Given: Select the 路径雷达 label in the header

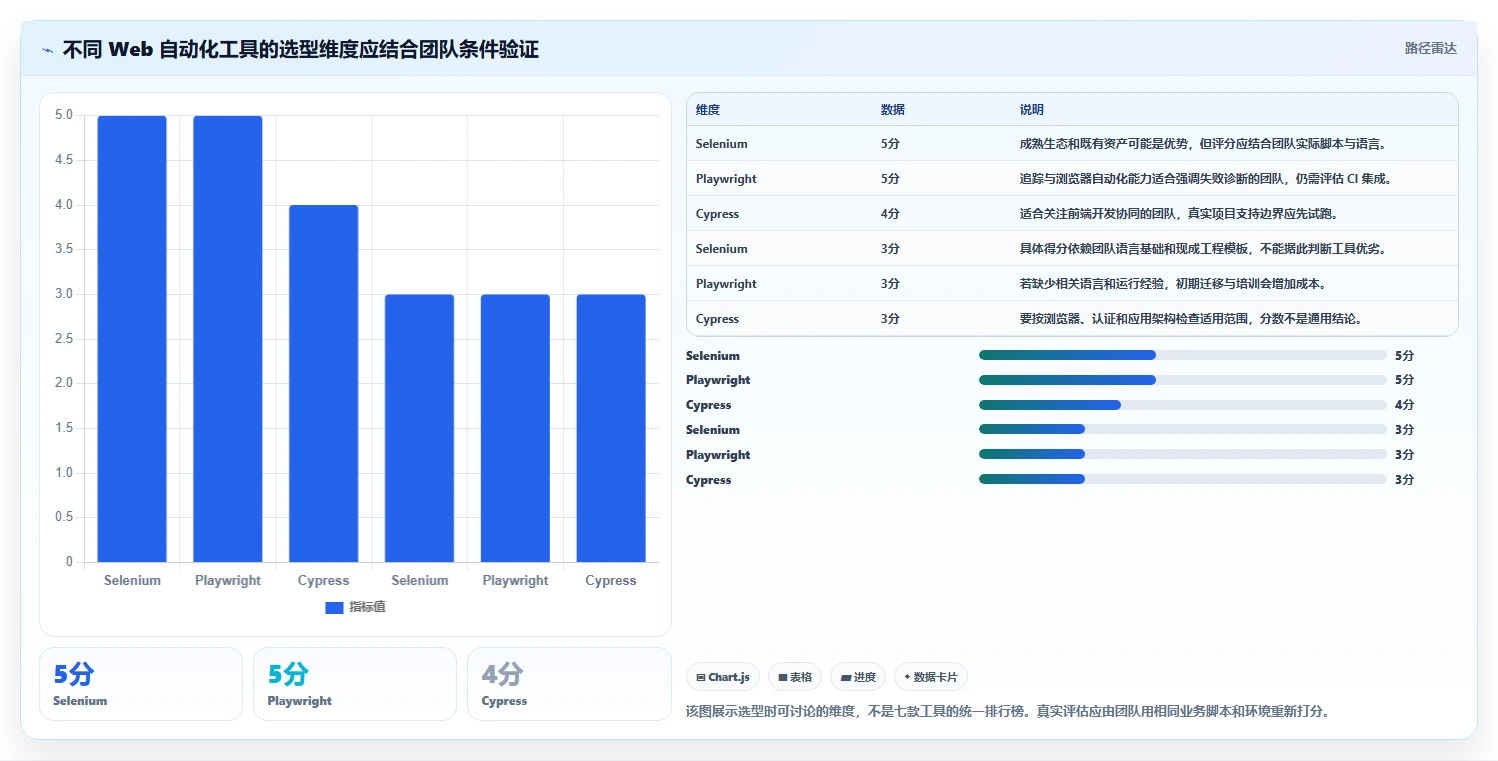Looking at the screenshot, I should 1431,48.
